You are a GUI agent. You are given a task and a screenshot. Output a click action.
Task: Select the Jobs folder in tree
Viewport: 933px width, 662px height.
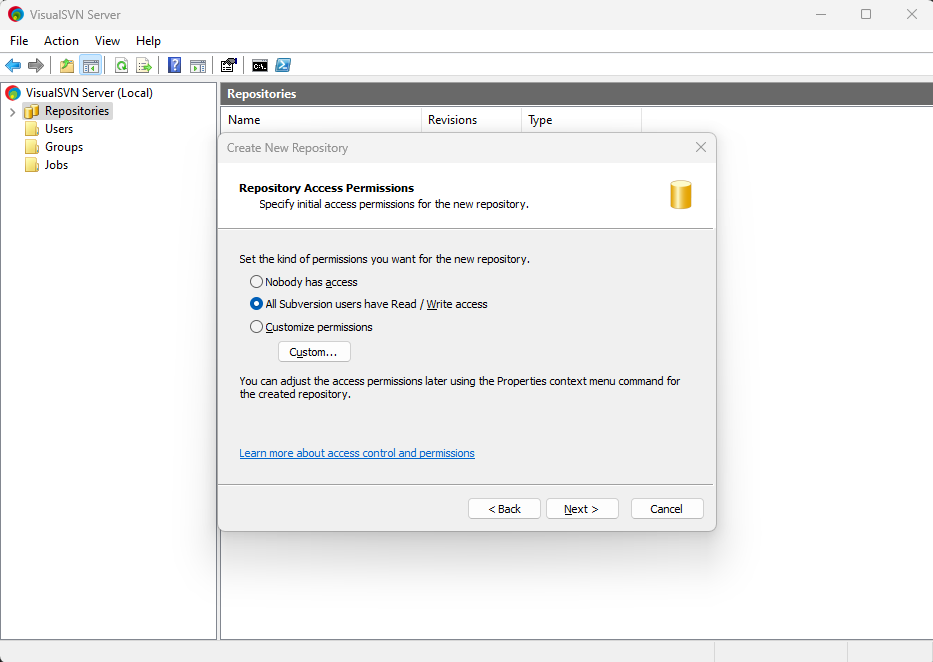[x=56, y=165]
